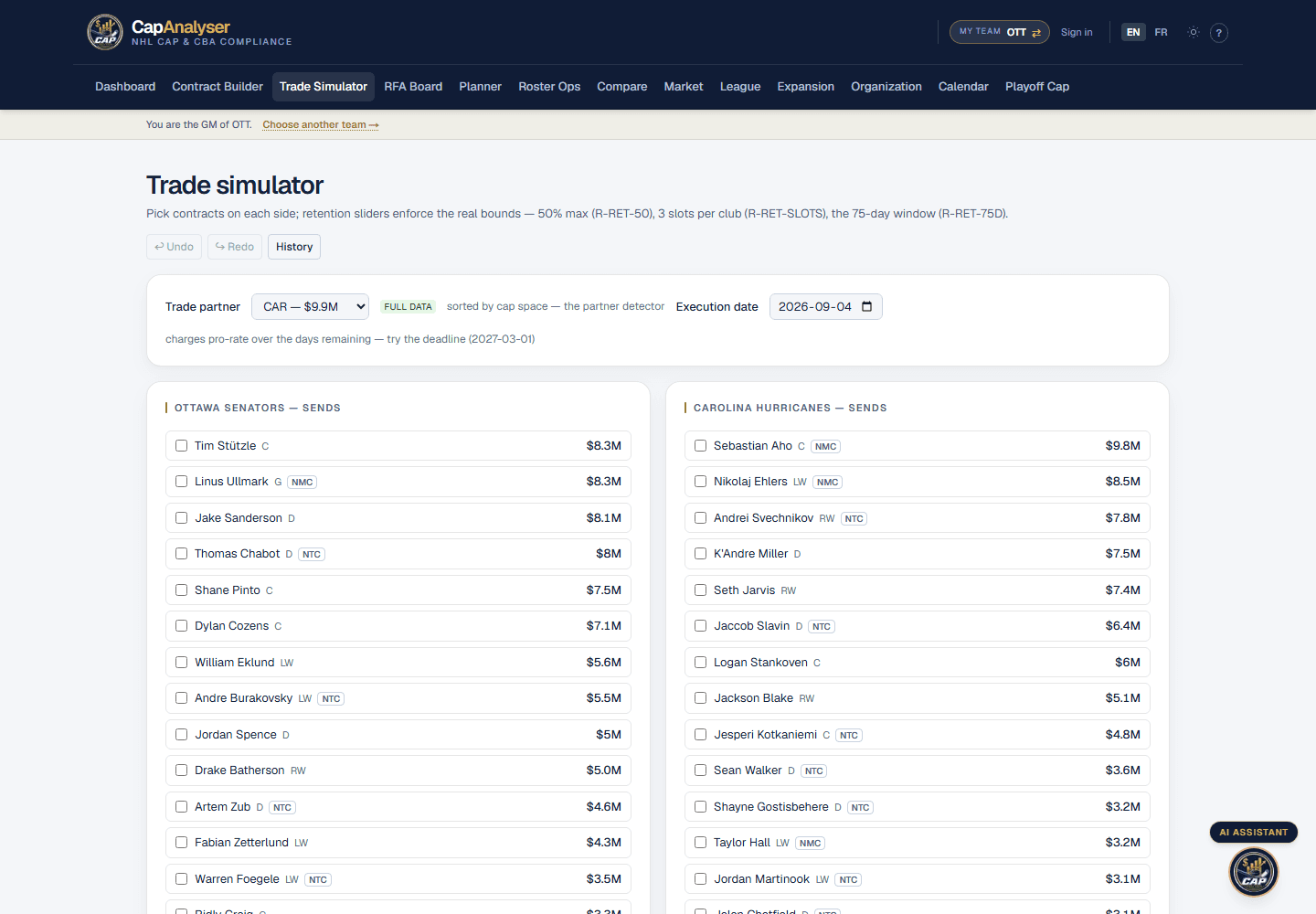The width and height of the screenshot is (1316, 914).
Task: Click K'Andre Miller's name
Action: [x=750, y=554]
